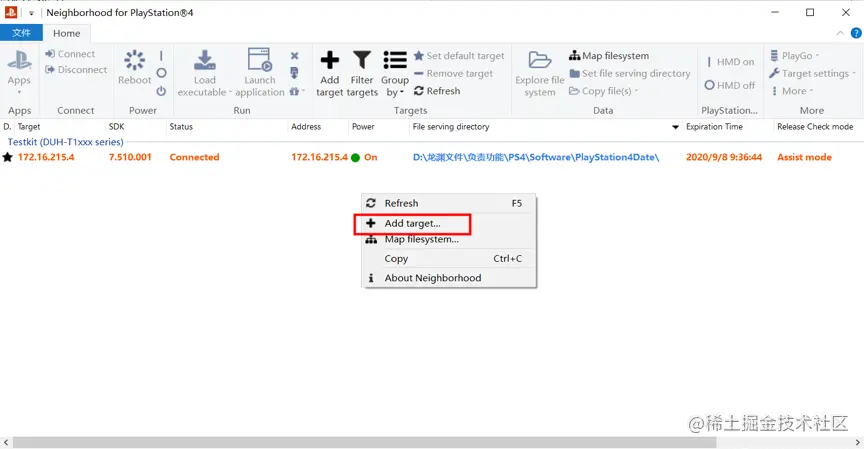This screenshot has height=449, width=864.
Task: Click the Connected status cell
Action: 195,157
